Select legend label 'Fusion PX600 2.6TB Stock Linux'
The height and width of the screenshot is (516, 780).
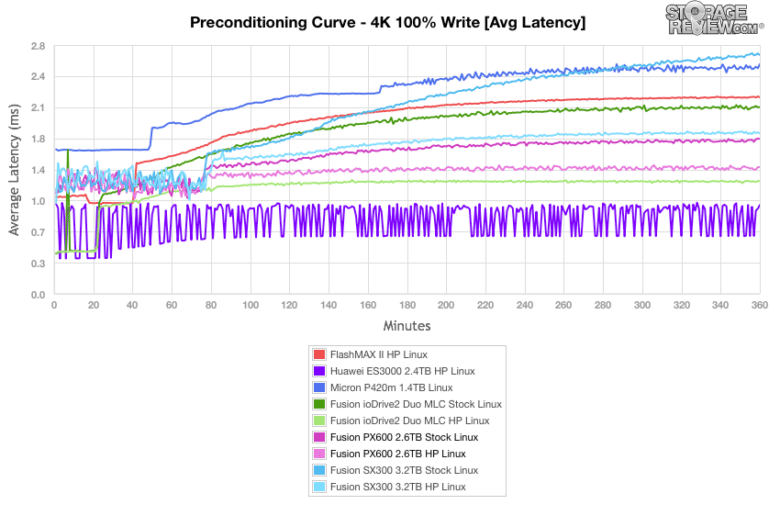(x=404, y=437)
